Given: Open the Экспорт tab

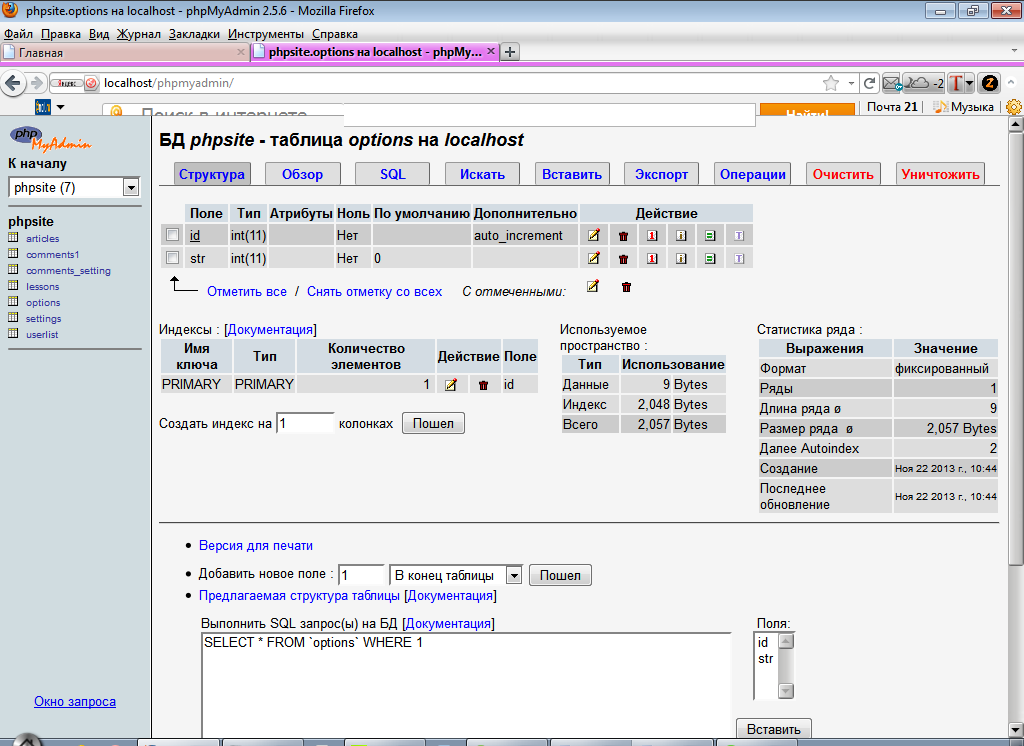Looking at the screenshot, I should coord(662,174).
